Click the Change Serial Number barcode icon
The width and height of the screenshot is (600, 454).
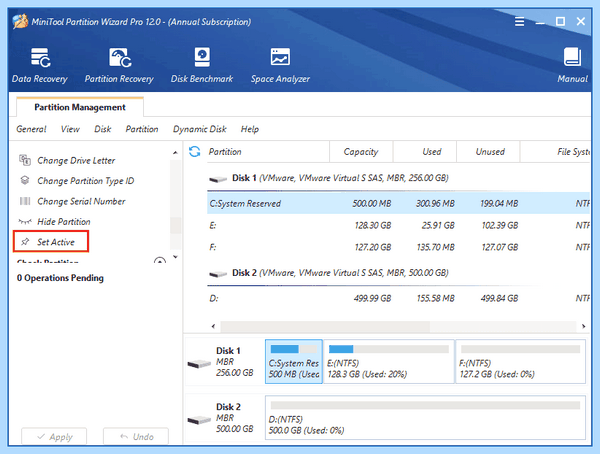point(25,201)
